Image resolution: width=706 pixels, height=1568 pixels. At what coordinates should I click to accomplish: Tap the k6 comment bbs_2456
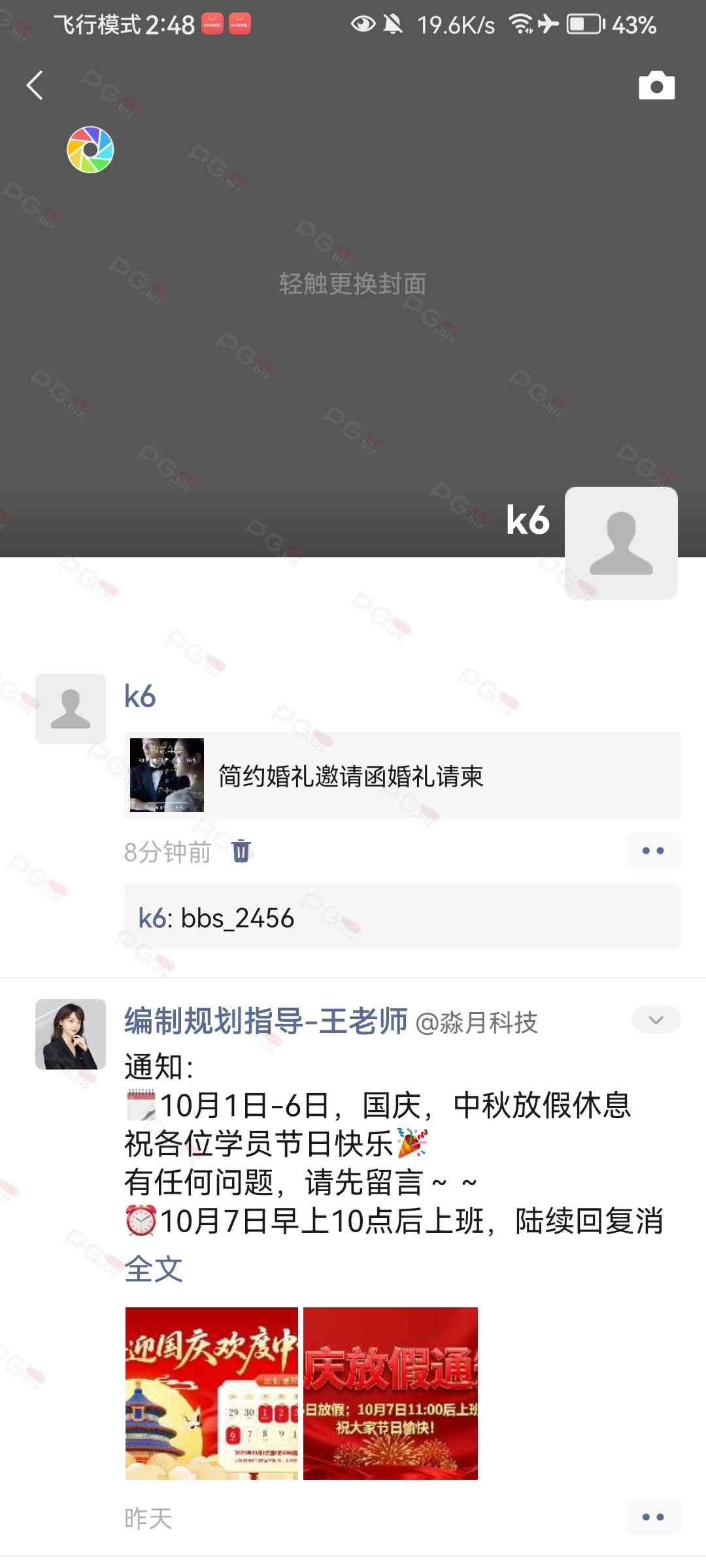coord(403,918)
